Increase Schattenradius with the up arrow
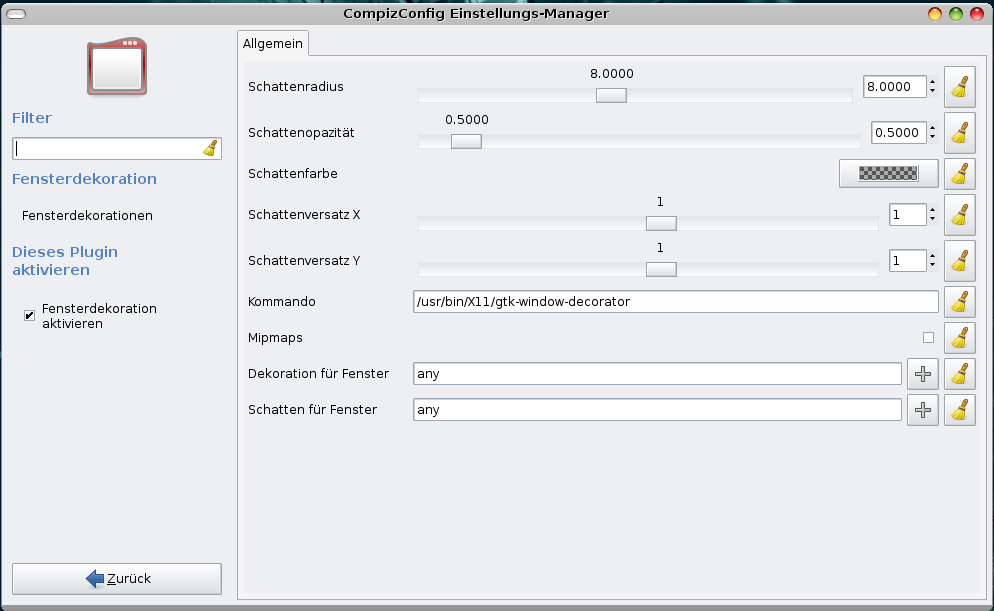 (x=932, y=82)
